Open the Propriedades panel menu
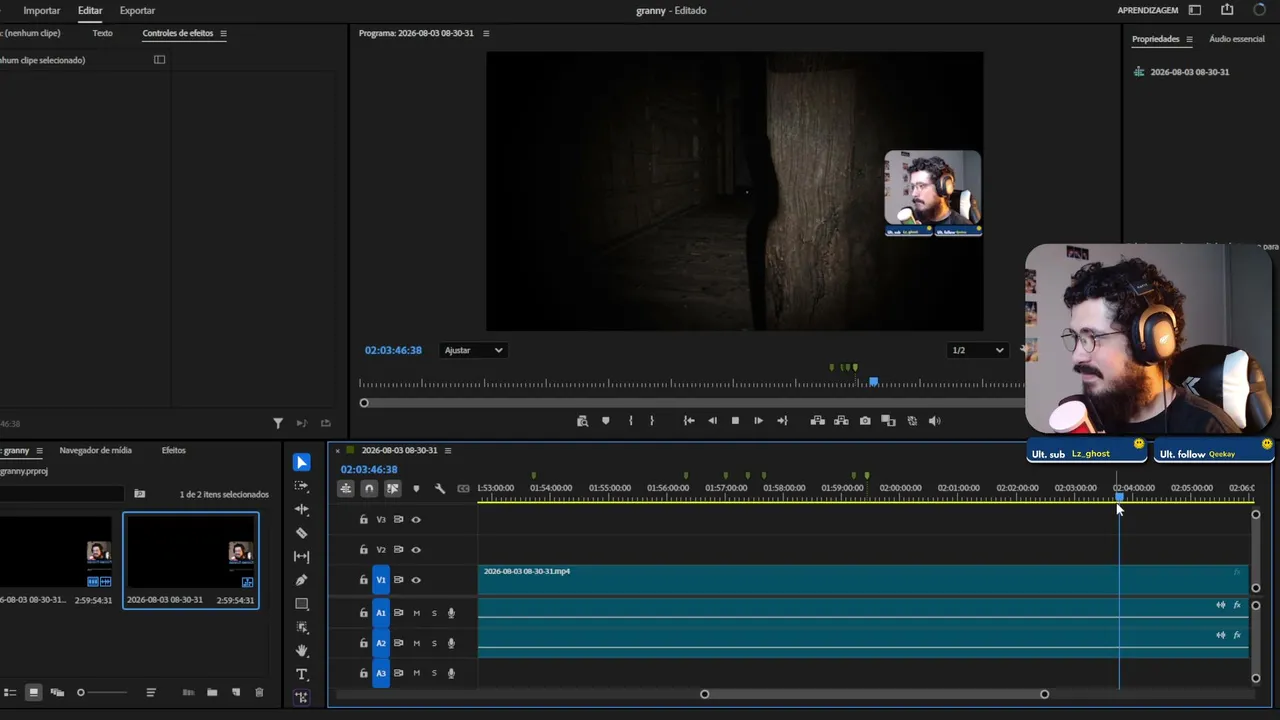This screenshot has height=720, width=1280. 1189,39
